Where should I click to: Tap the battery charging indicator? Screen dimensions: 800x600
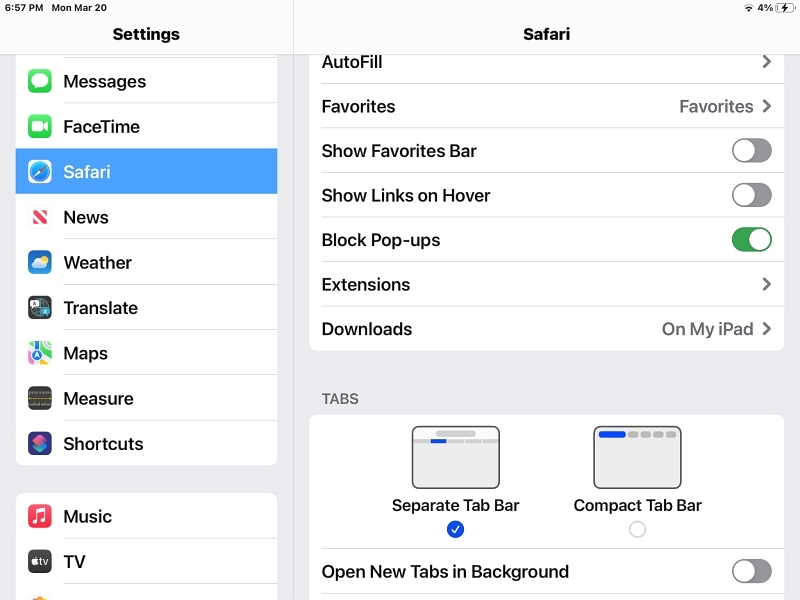pos(785,8)
